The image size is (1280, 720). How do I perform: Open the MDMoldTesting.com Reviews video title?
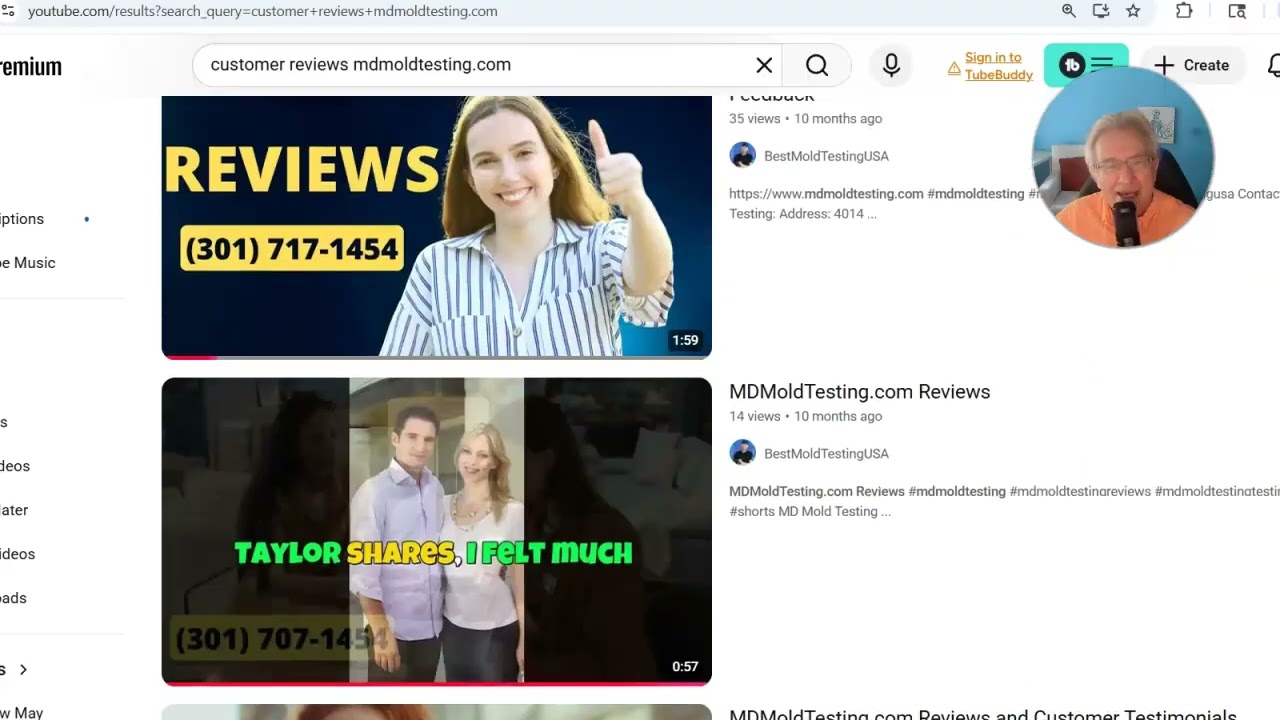tap(860, 392)
